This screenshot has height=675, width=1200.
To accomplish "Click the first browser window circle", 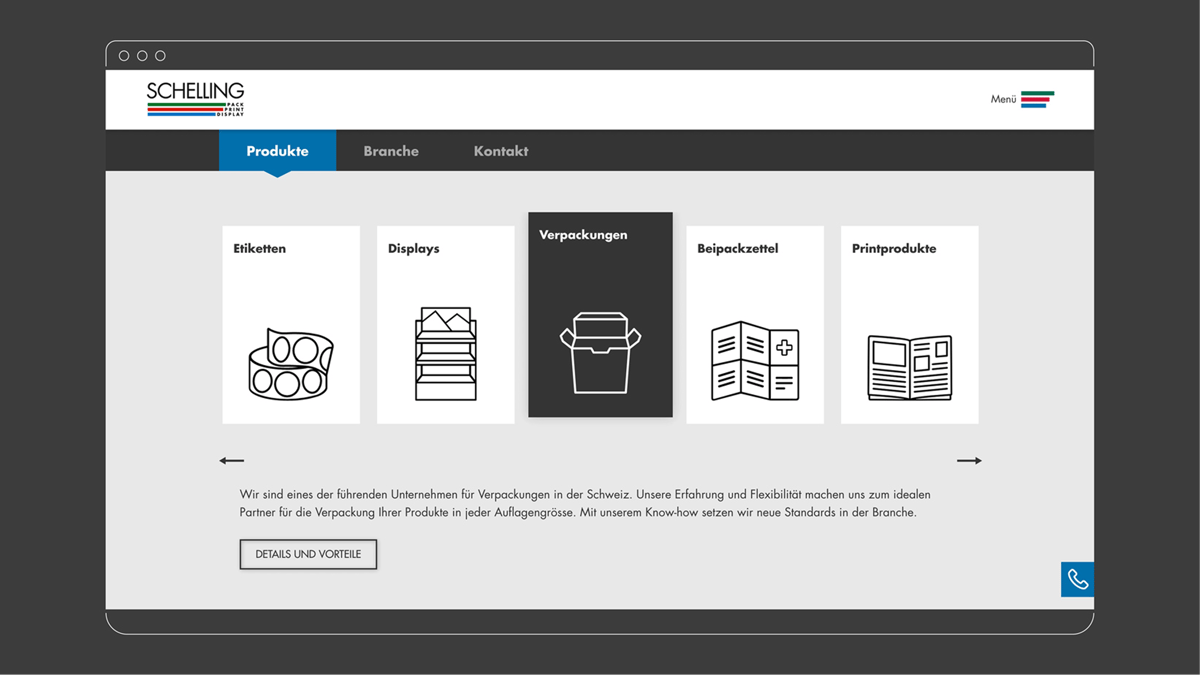I will [x=123, y=55].
